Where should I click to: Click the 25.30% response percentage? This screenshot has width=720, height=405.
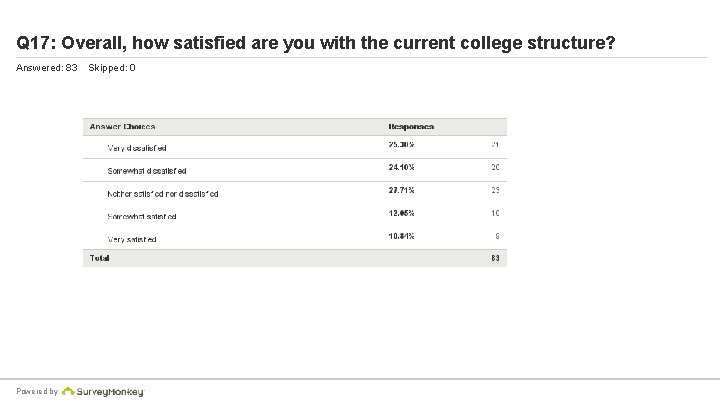click(402, 145)
